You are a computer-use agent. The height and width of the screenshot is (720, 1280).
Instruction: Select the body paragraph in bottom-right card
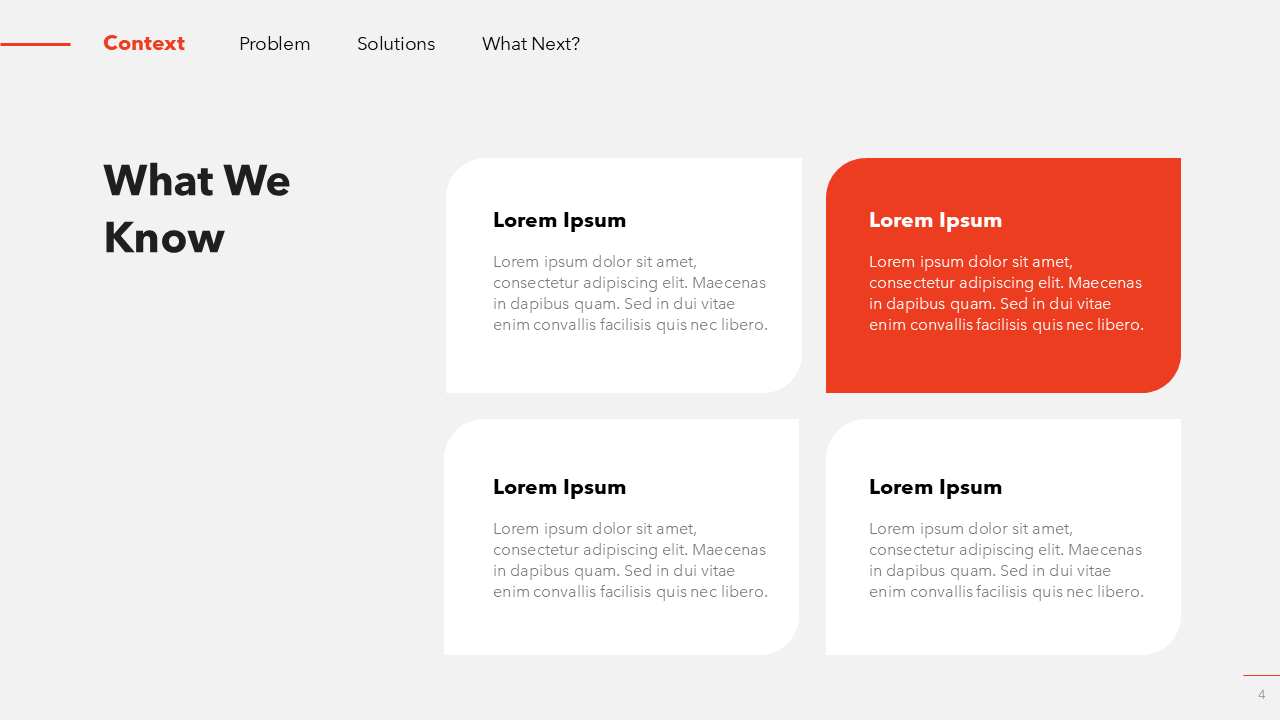click(x=1006, y=560)
